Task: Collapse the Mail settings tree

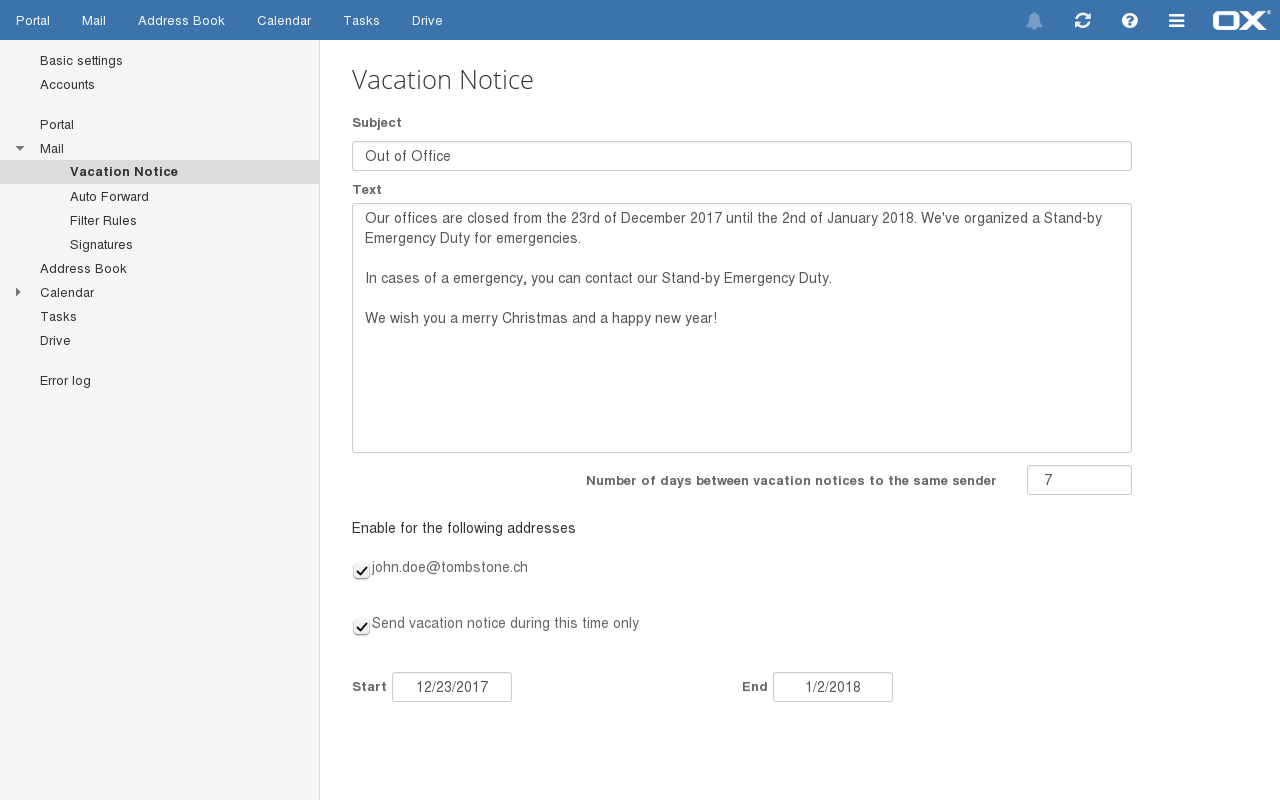Action: (x=20, y=149)
